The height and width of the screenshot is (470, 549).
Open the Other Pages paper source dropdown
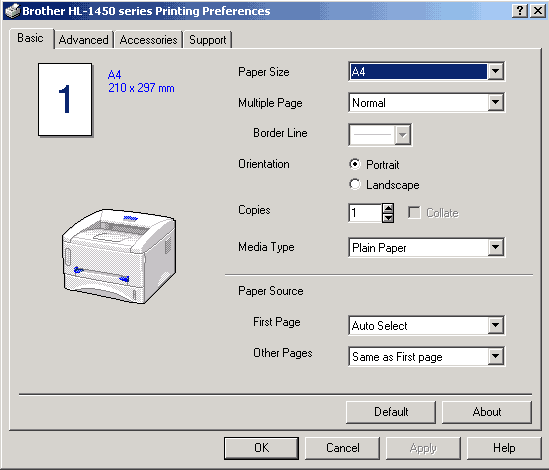pos(495,356)
